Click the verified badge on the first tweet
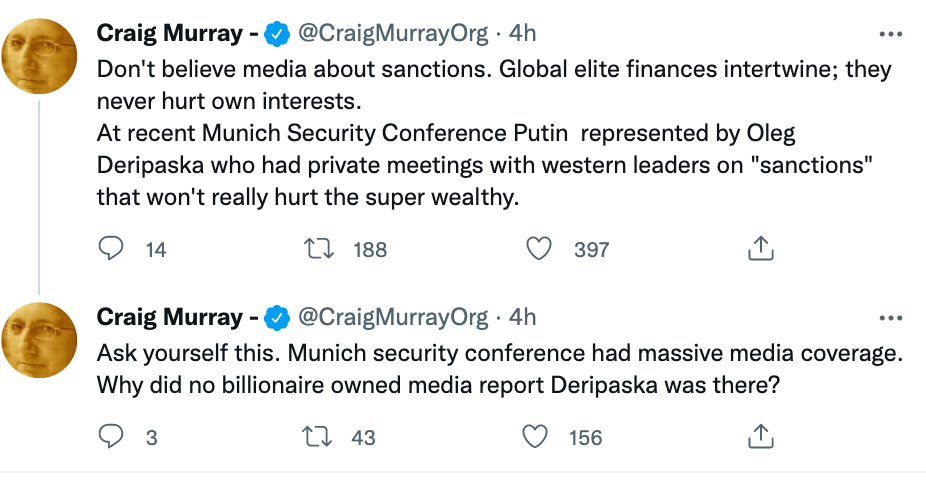 click(277, 34)
